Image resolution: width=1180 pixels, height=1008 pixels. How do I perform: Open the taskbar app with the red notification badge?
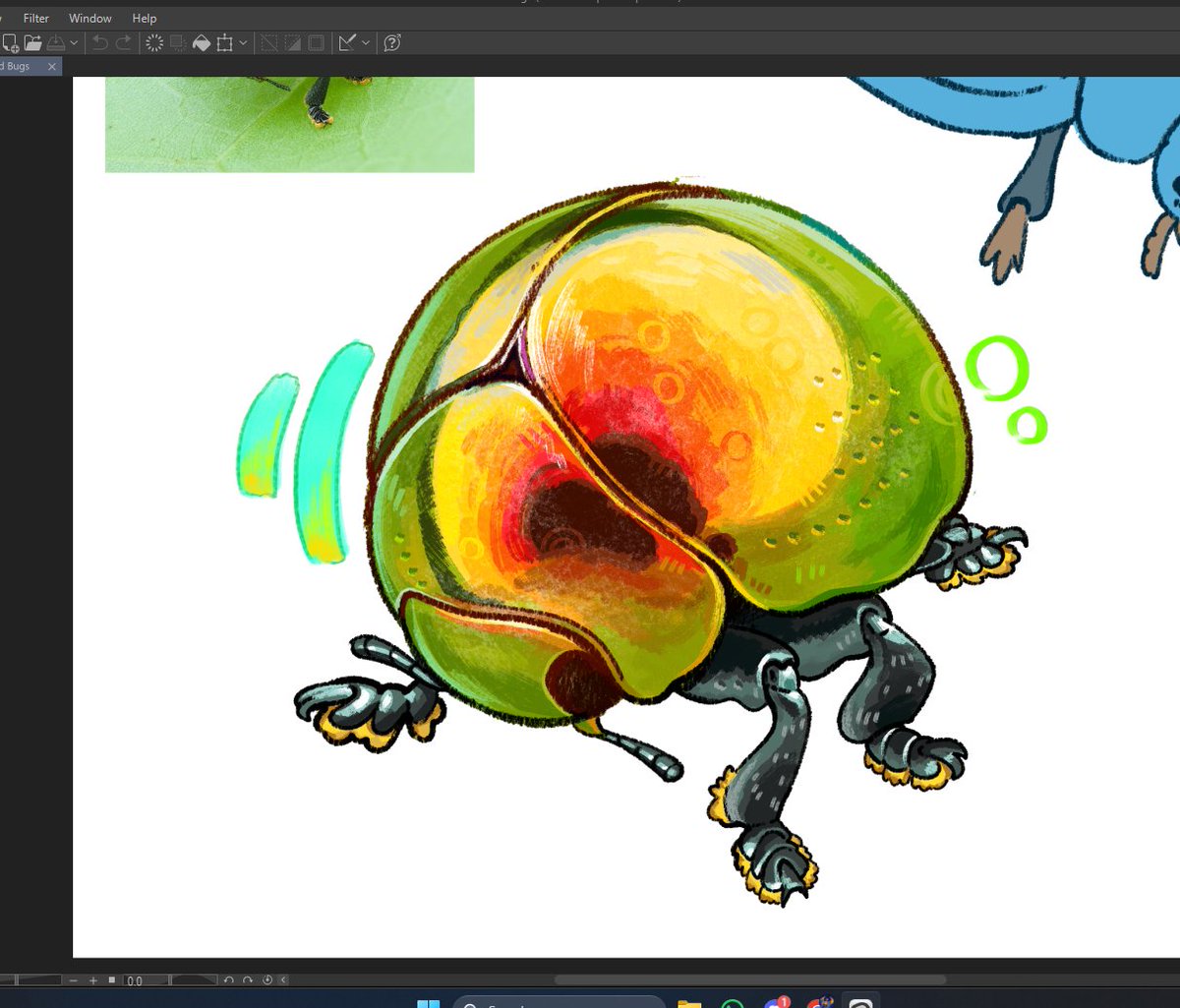point(777,1003)
